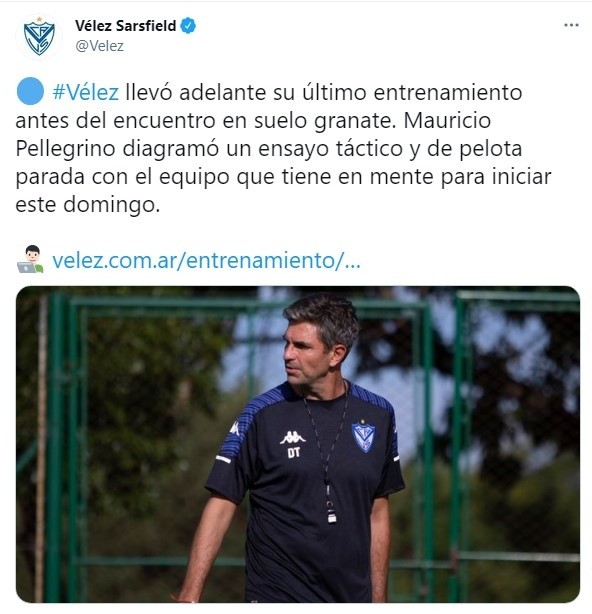Click the technologist emoji before the link
This screenshot has height=614, width=592.
[30, 259]
